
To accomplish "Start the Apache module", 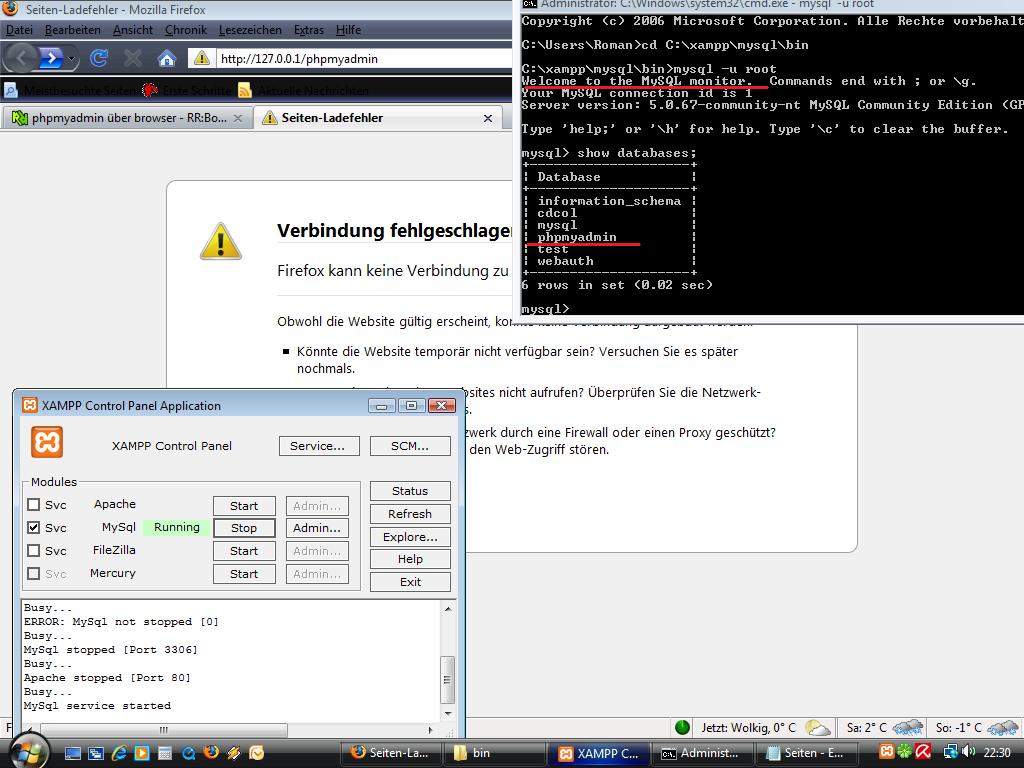I will click(x=244, y=505).
